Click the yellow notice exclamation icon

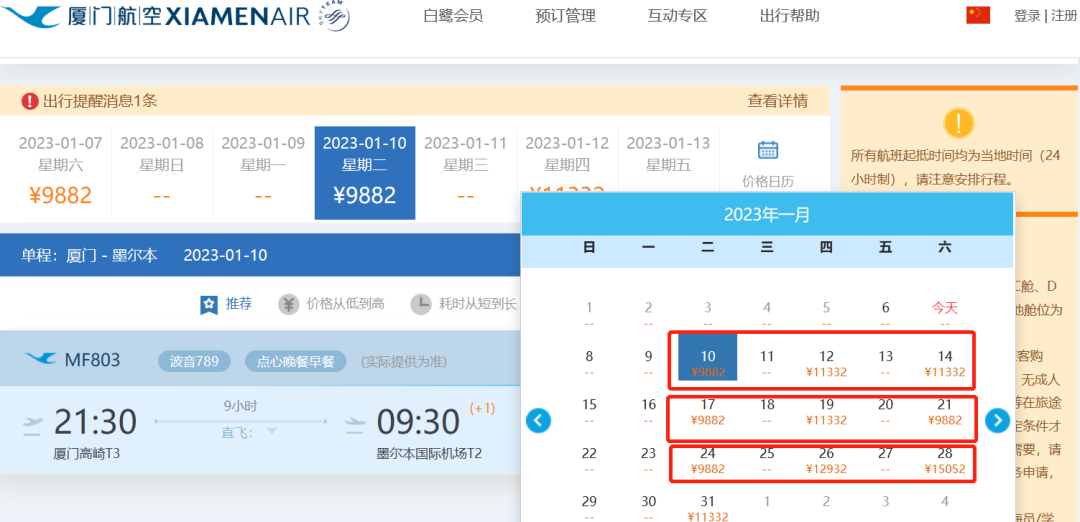tap(959, 123)
